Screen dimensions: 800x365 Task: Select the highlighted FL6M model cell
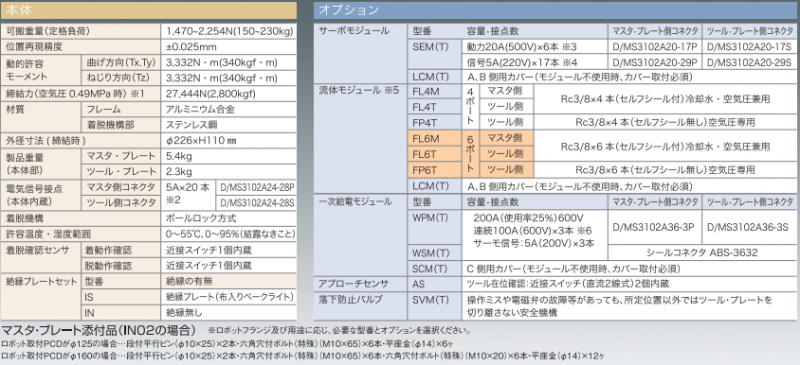tap(434, 138)
